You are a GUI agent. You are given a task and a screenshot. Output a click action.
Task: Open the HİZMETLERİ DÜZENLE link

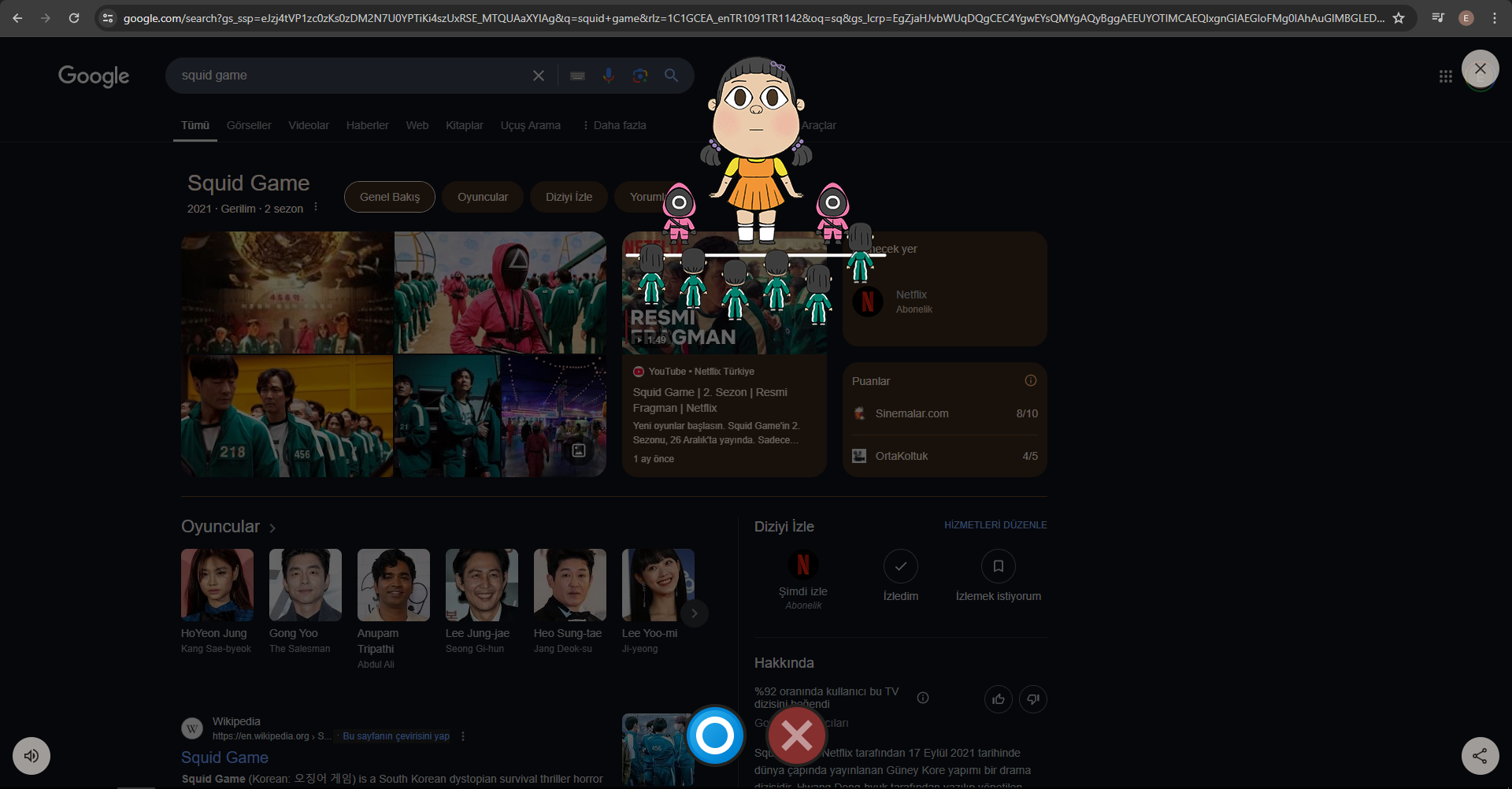995,525
